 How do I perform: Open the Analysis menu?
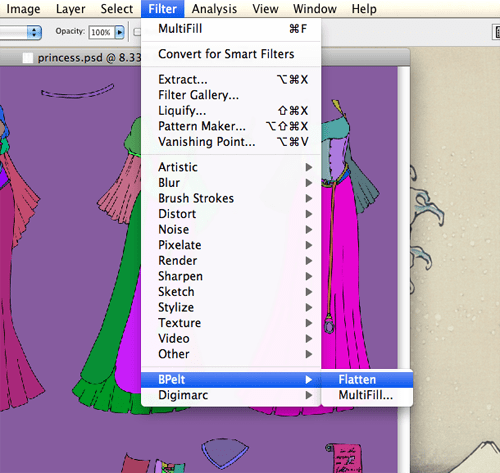pos(214,9)
